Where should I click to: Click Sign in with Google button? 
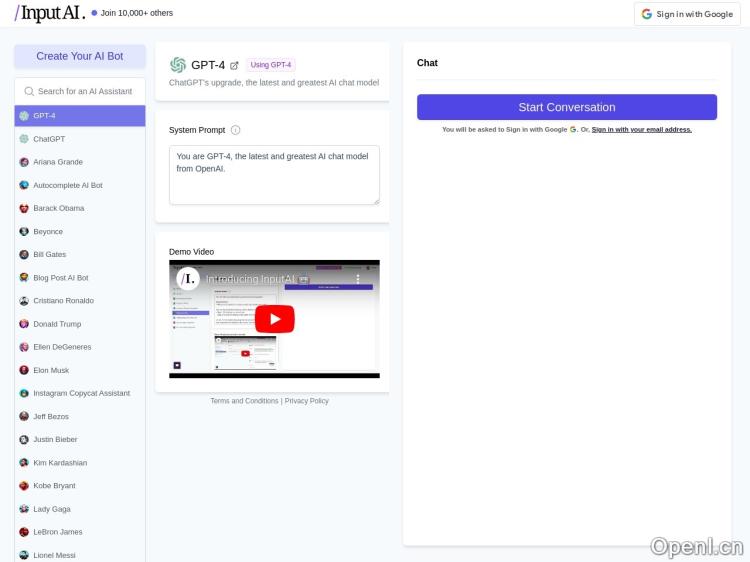point(687,14)
